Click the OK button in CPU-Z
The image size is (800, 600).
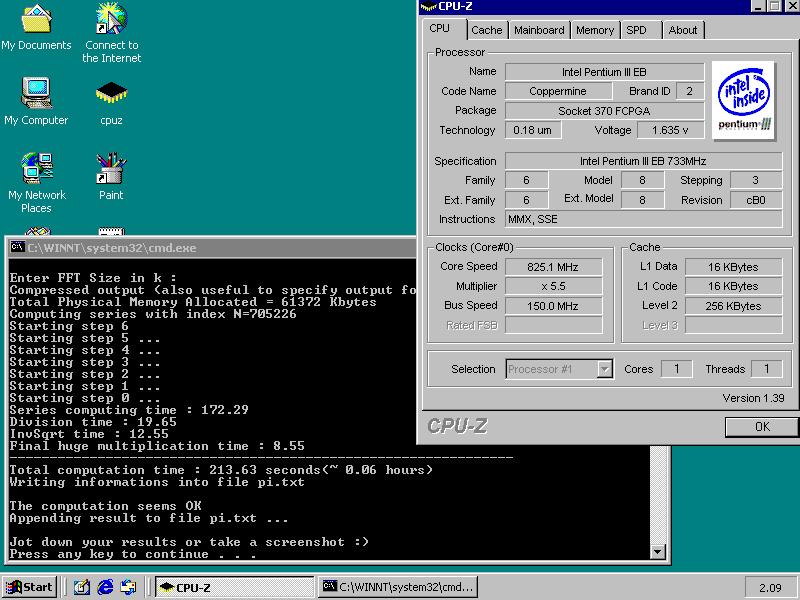click(762, 427)
